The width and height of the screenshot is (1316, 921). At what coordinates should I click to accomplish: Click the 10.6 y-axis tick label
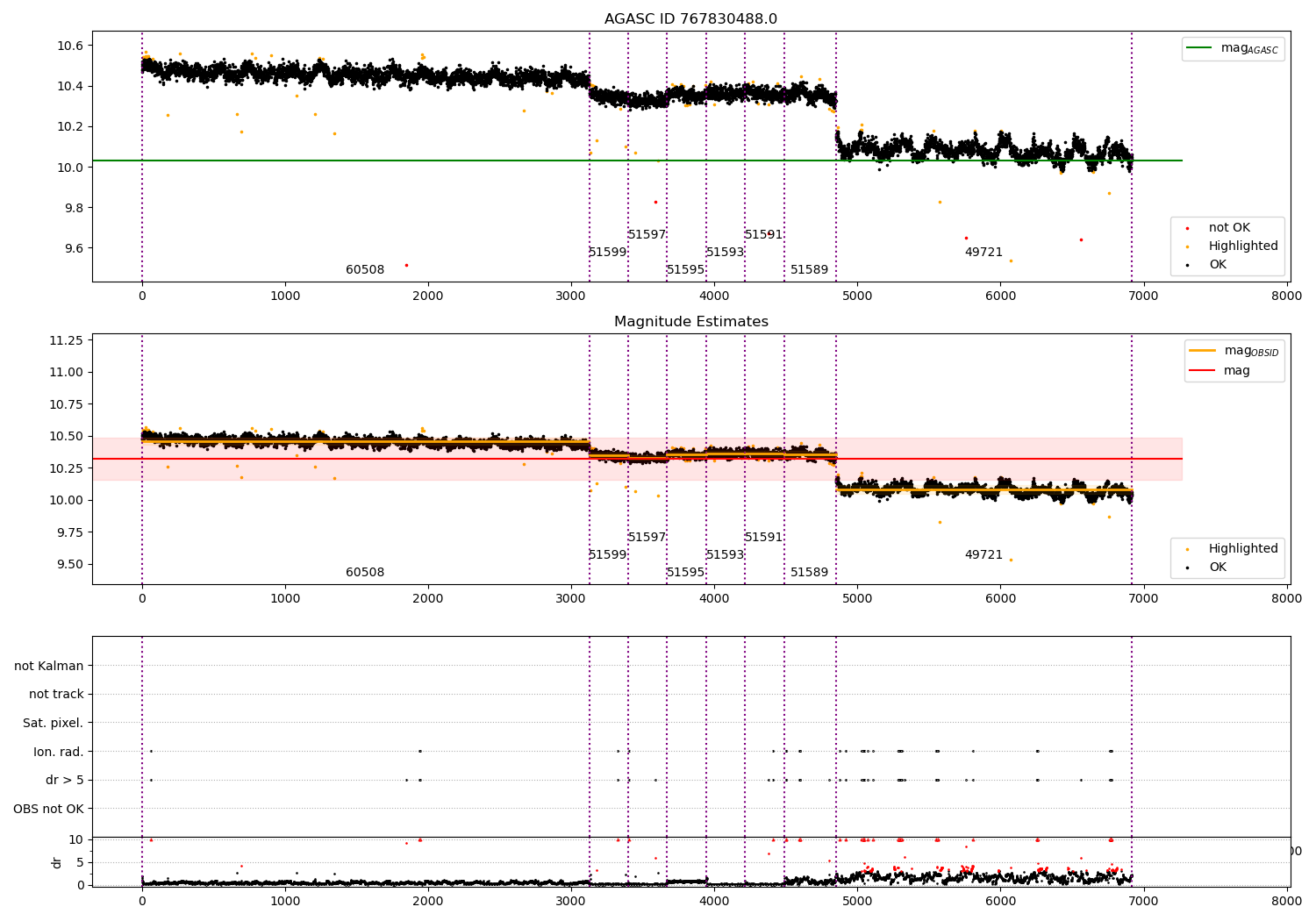pos(71,46)
